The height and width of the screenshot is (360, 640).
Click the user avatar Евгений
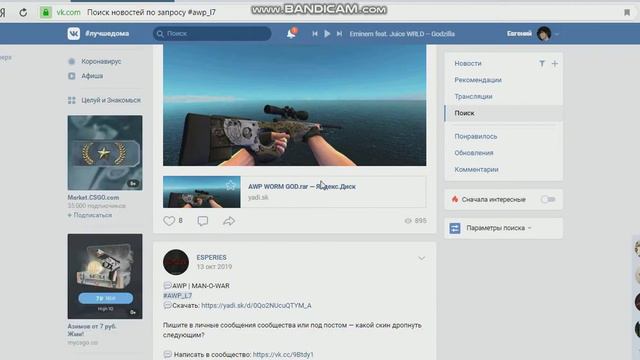click(544, 33)
